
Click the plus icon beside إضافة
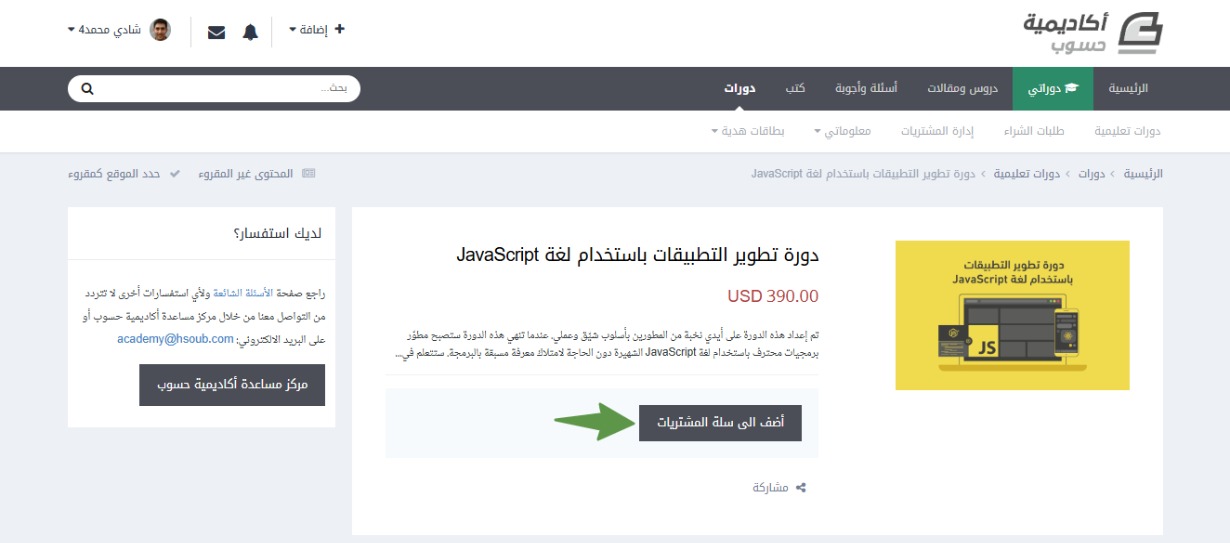click(x=339, y=30)
